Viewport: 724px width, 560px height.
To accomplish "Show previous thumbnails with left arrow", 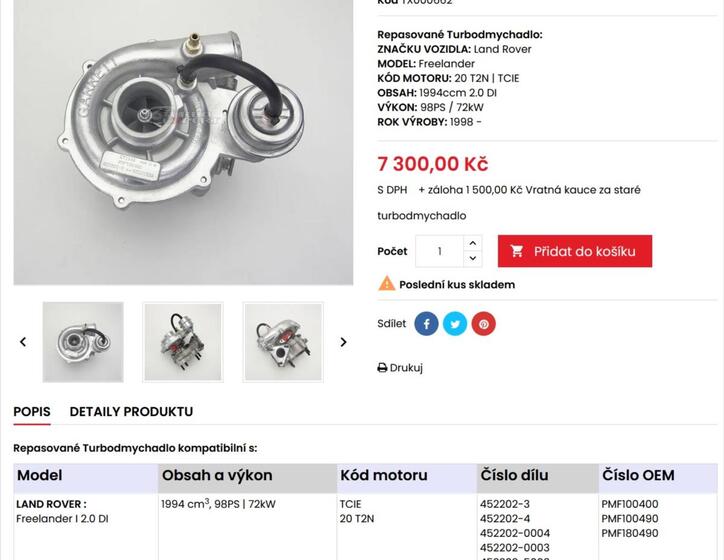I will [23, 342].
